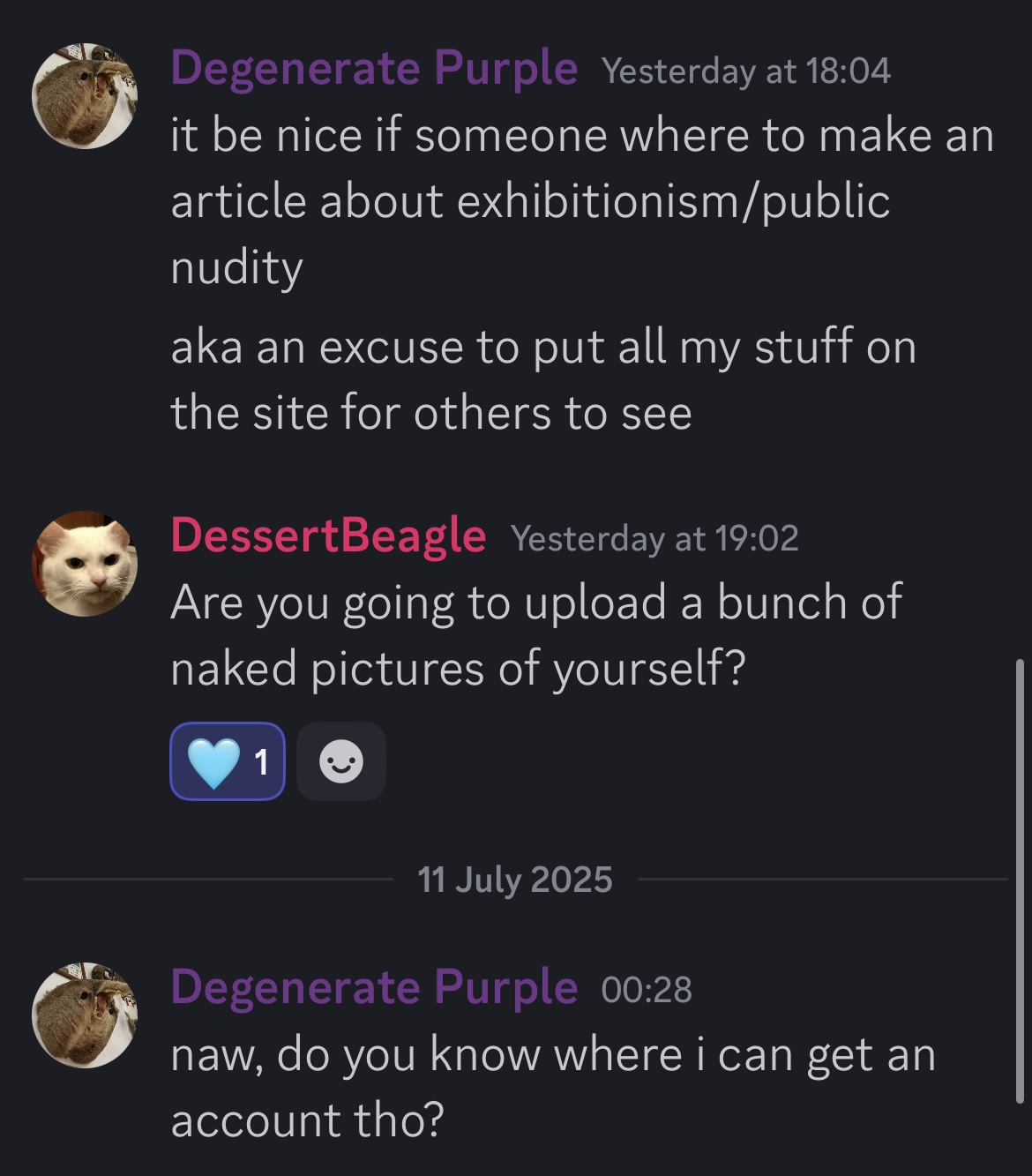Click the reaction count number 1
Viewport: 1032px width, 1176px height.
[x=261, y=762]
